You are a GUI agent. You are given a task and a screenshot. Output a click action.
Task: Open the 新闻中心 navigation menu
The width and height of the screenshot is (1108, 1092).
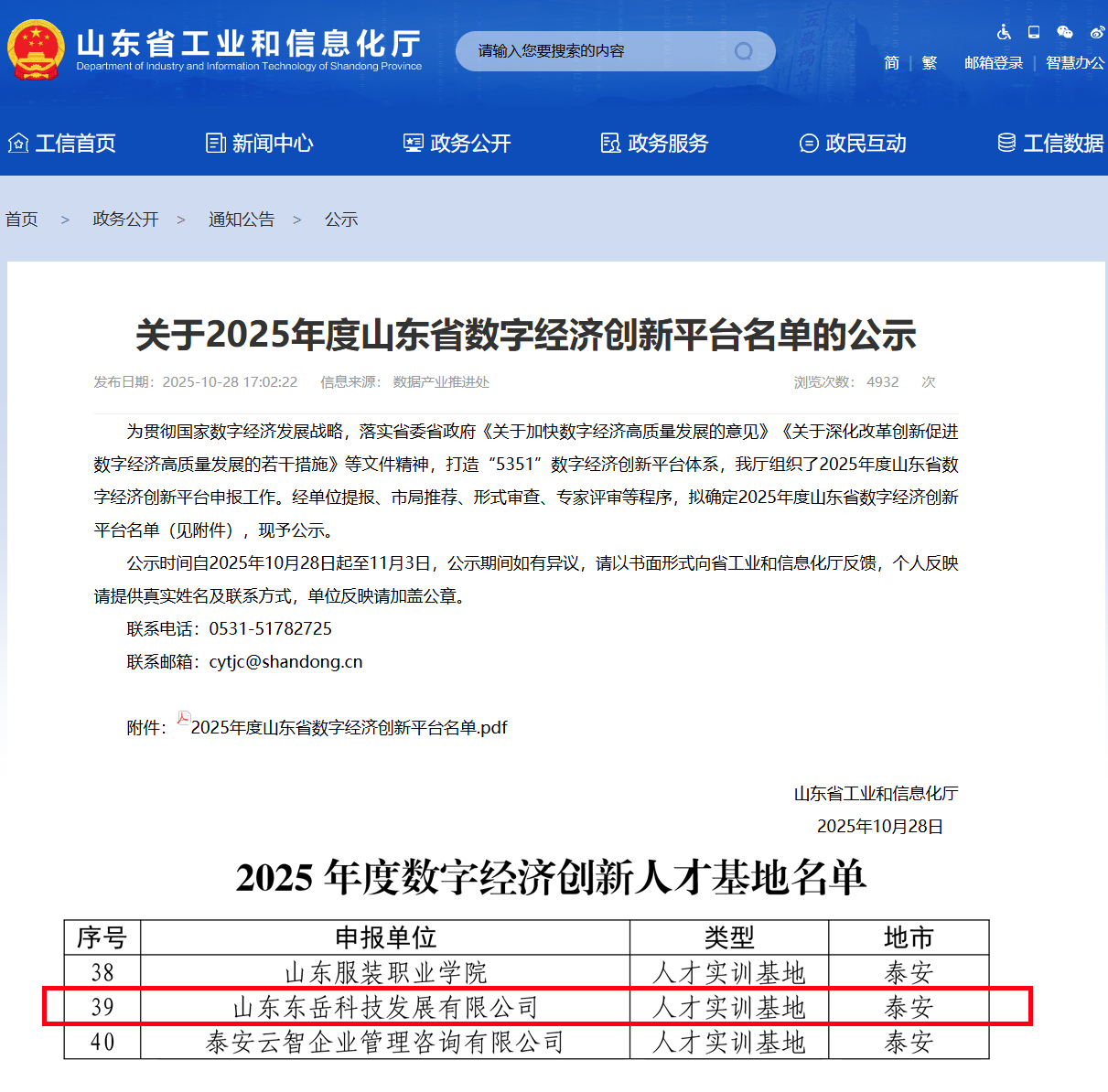click(260, 144)
